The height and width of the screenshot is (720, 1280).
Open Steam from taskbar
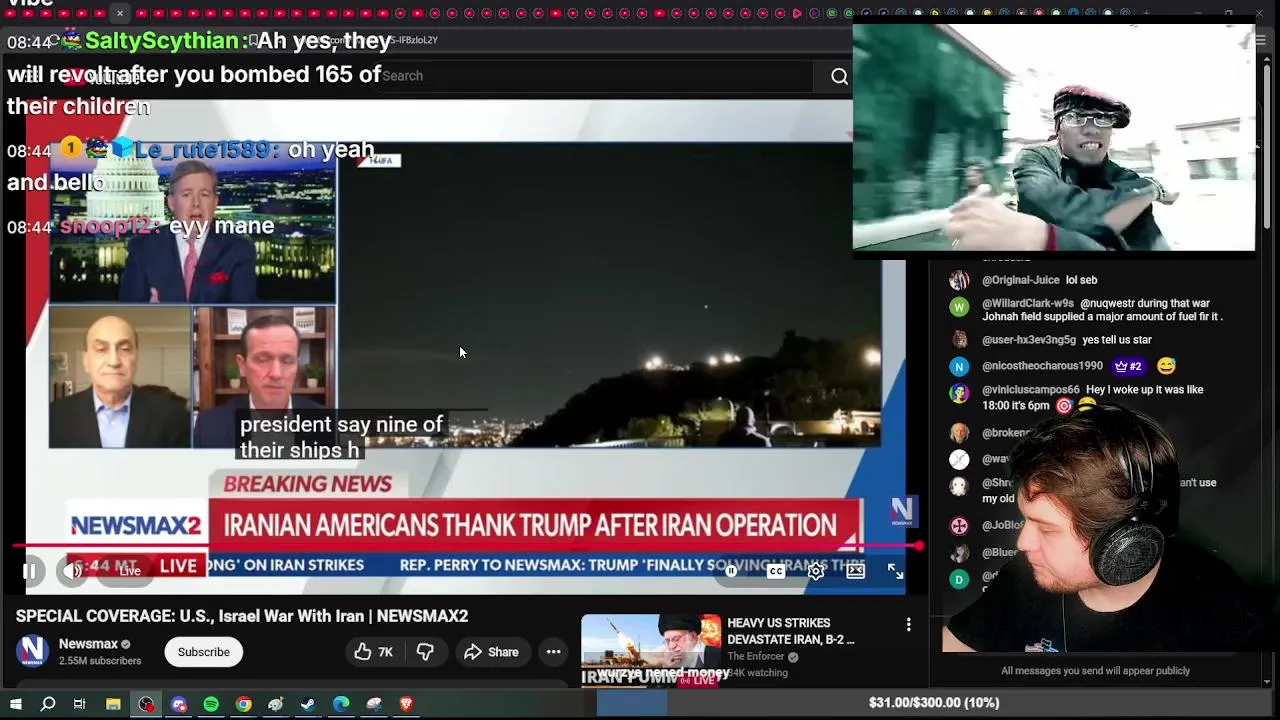(308, 704)
